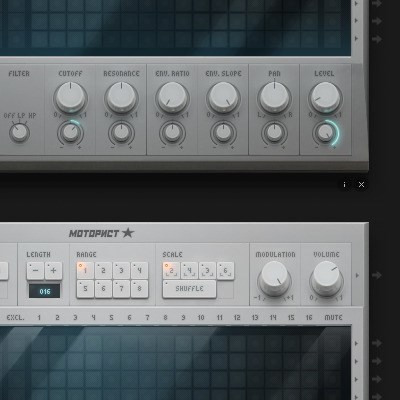This screenshot has width=400, height=400.
Task: Decrease Length with minus button
Action: (x=35, y=271)
